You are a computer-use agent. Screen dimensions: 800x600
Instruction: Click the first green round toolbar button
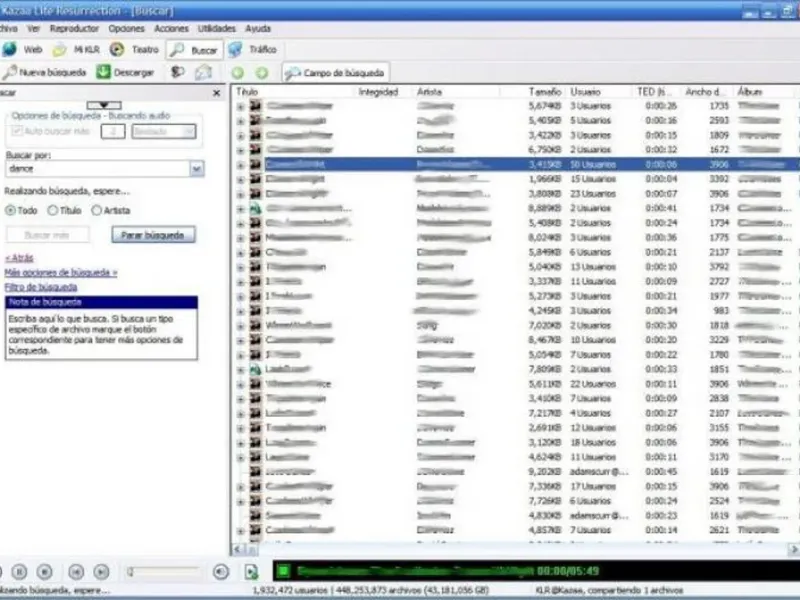pyautogui.click(x=237, y=73)
